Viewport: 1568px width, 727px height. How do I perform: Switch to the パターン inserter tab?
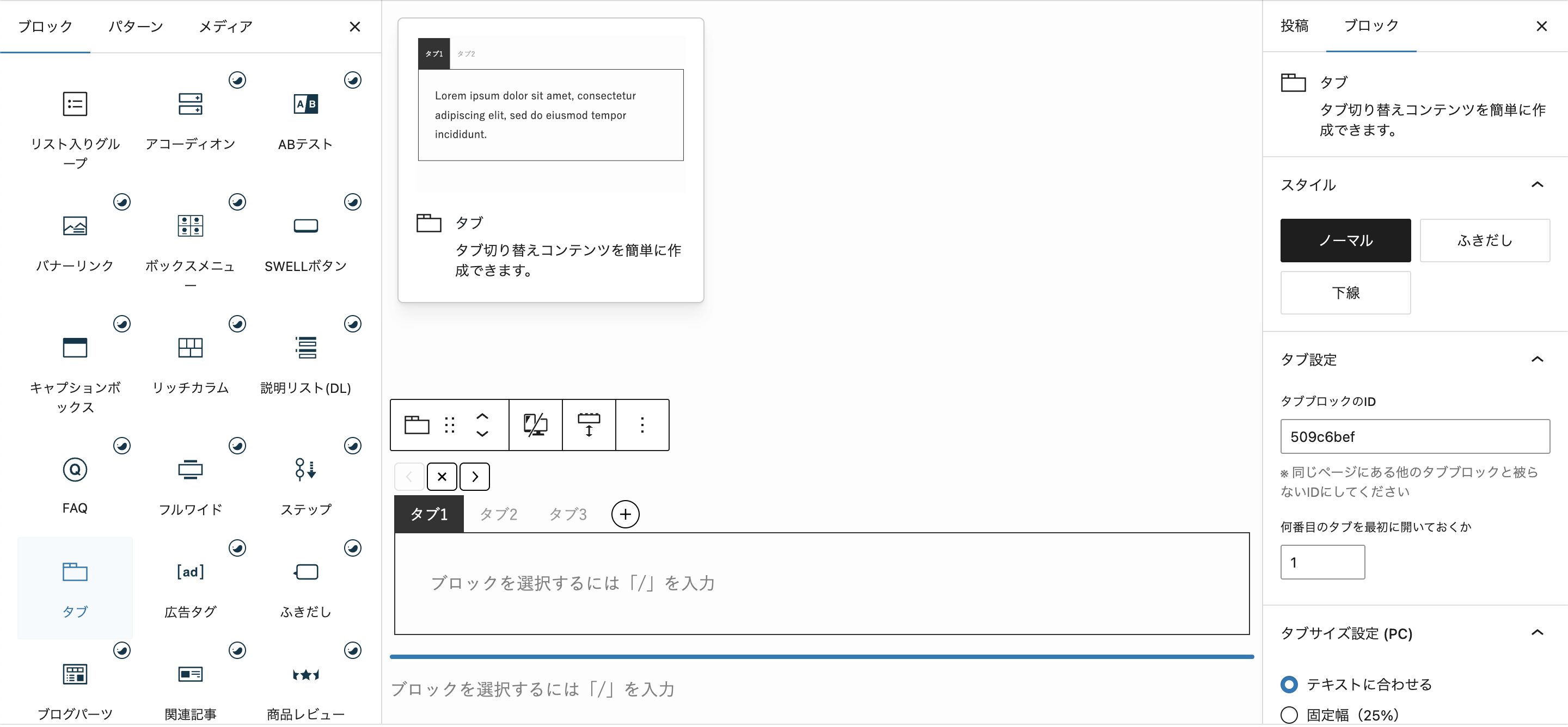(135, 26)
